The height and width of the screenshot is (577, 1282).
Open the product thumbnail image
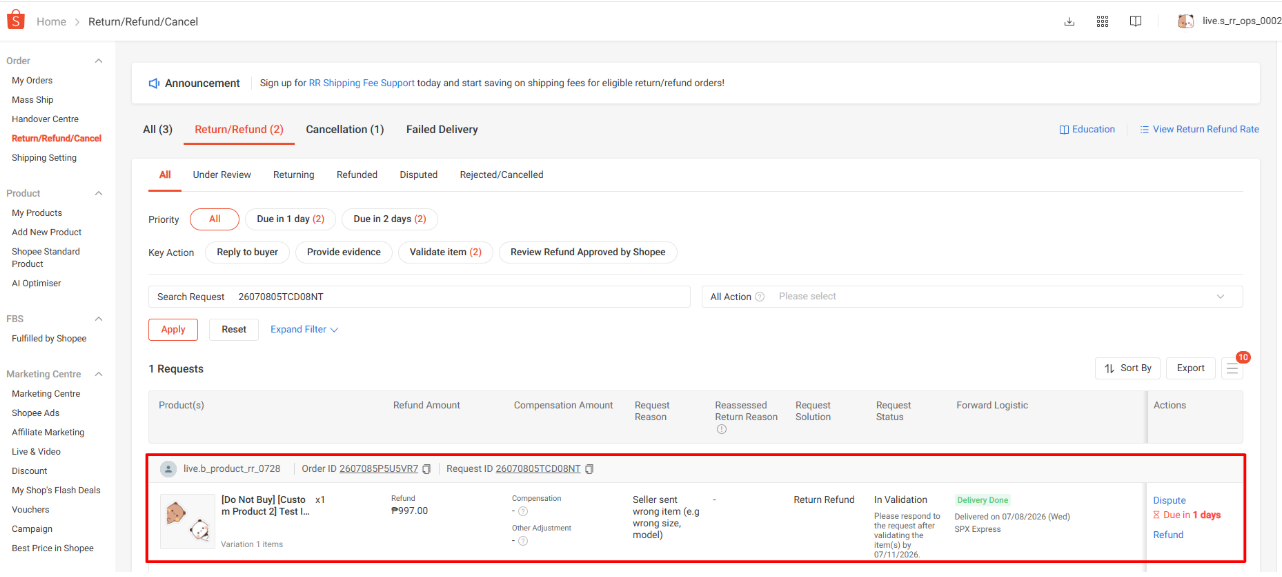pyautogui.click(x=188, y=521)
